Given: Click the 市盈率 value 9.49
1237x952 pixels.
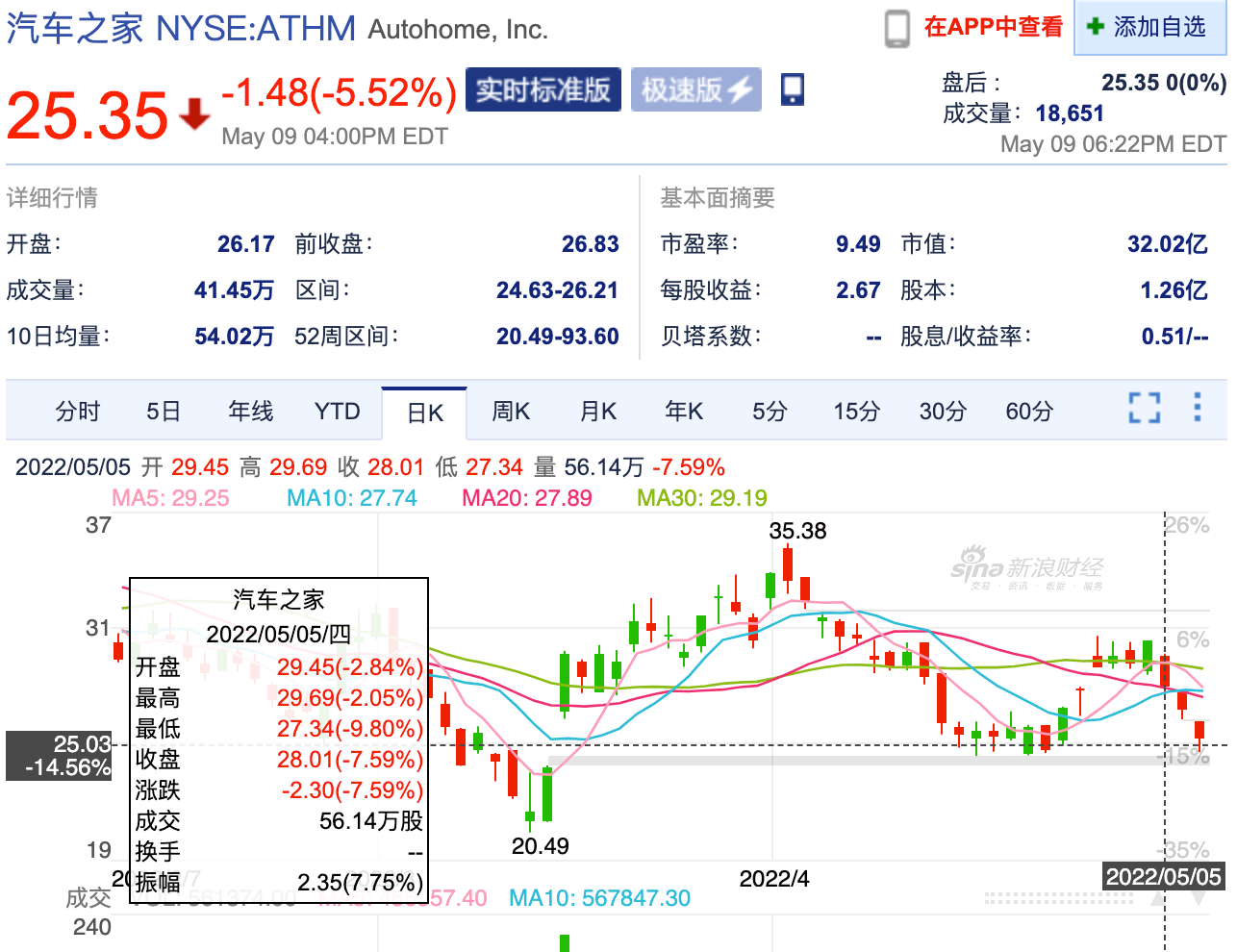Looking at the screenshot, I should (x=858, y=244).
